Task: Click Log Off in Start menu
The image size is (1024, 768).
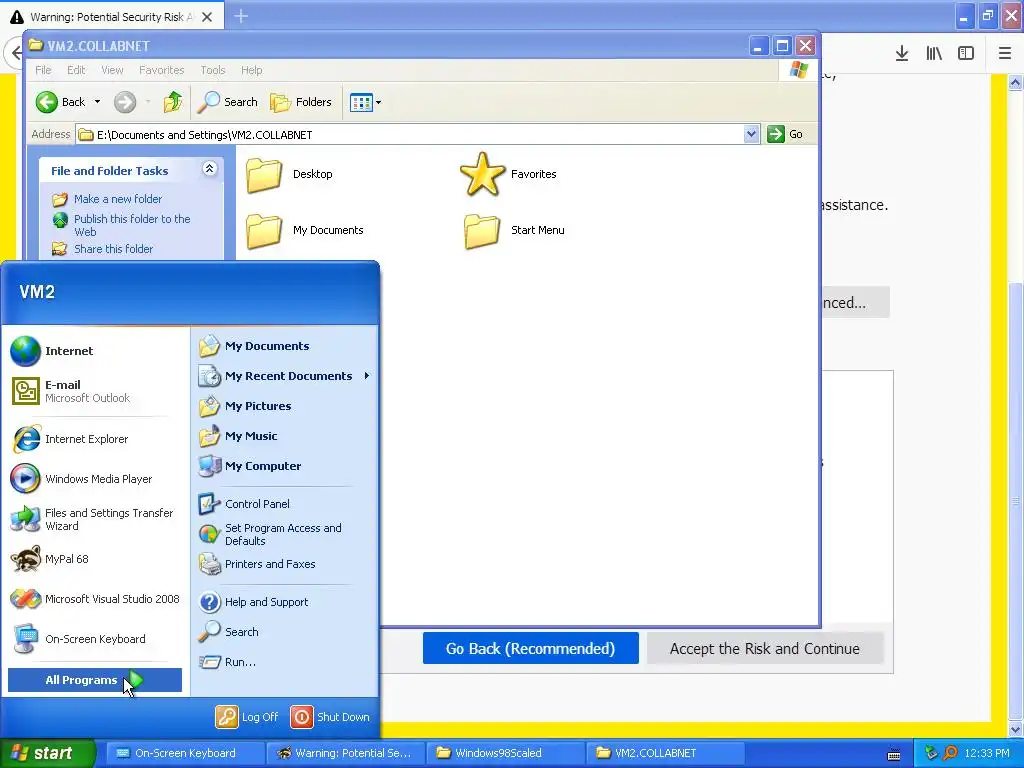Action: [247, 717]
